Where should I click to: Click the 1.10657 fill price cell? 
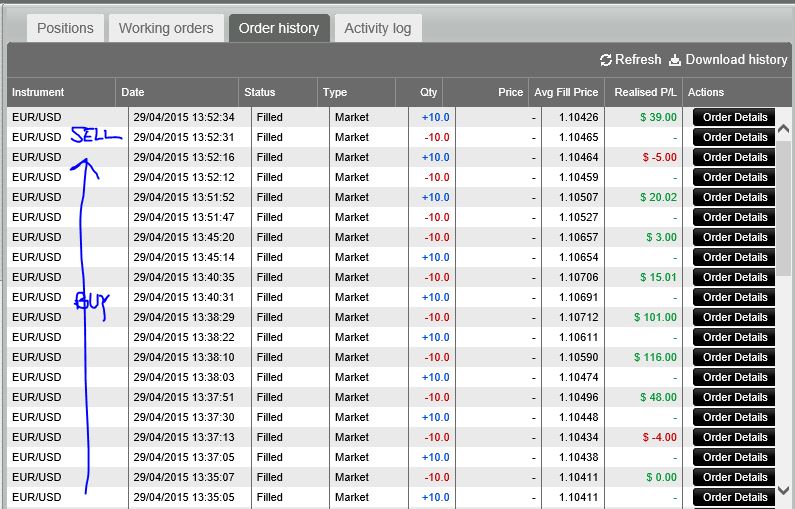coord(579,237)
